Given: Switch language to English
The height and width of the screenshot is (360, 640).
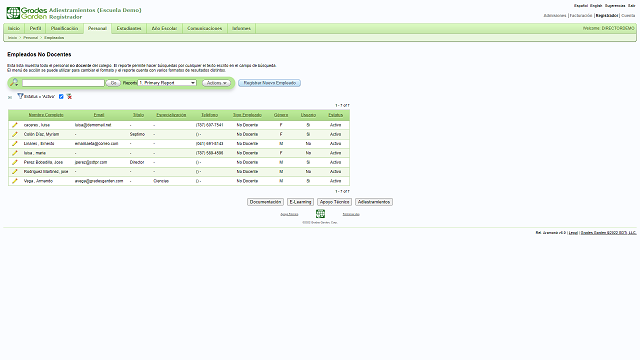Looking at the screenshot, I should [x=596, y=6].
